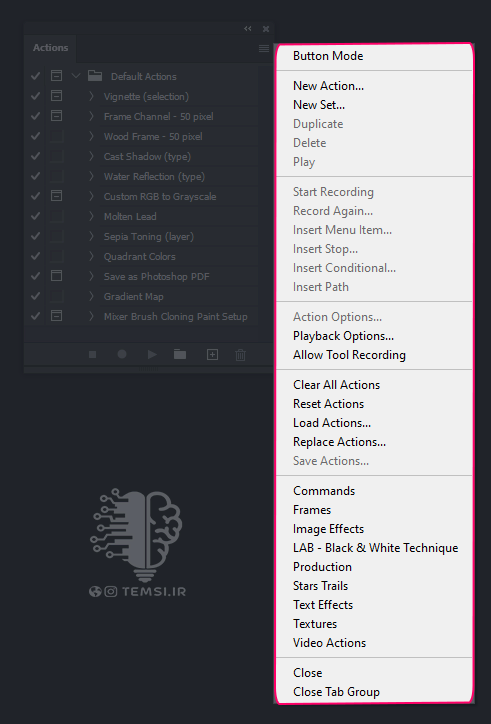Load the Commands action set

tap(324, 490)
